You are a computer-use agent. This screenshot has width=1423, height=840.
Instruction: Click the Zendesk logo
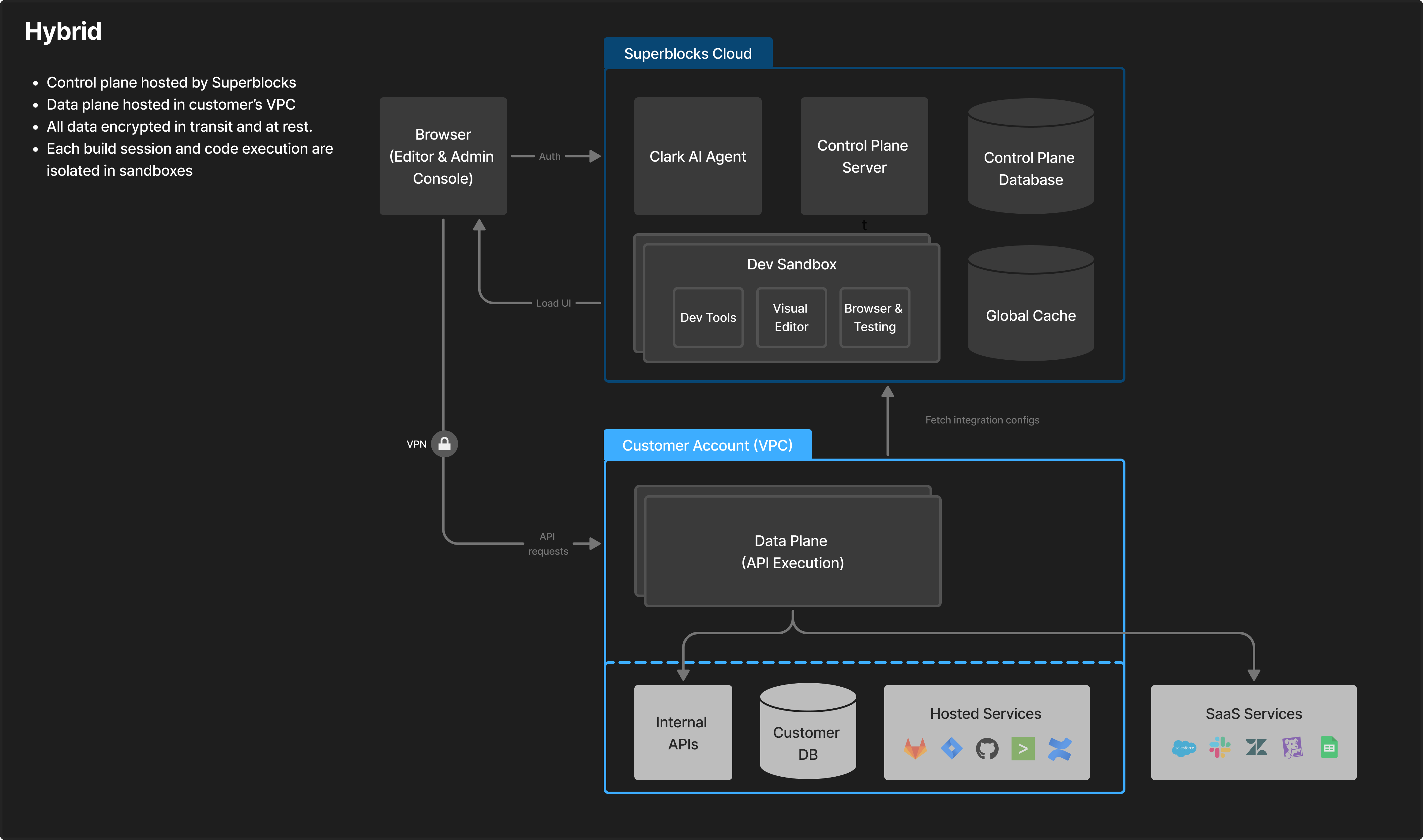coord(1256,747)
